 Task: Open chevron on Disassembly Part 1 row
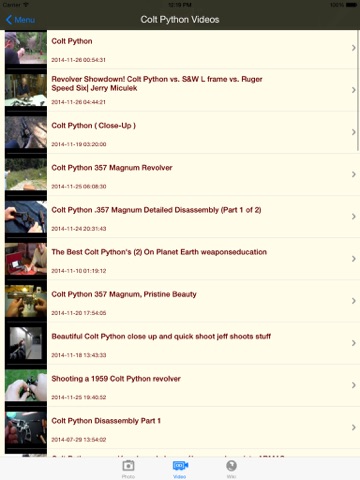(354, 427)
